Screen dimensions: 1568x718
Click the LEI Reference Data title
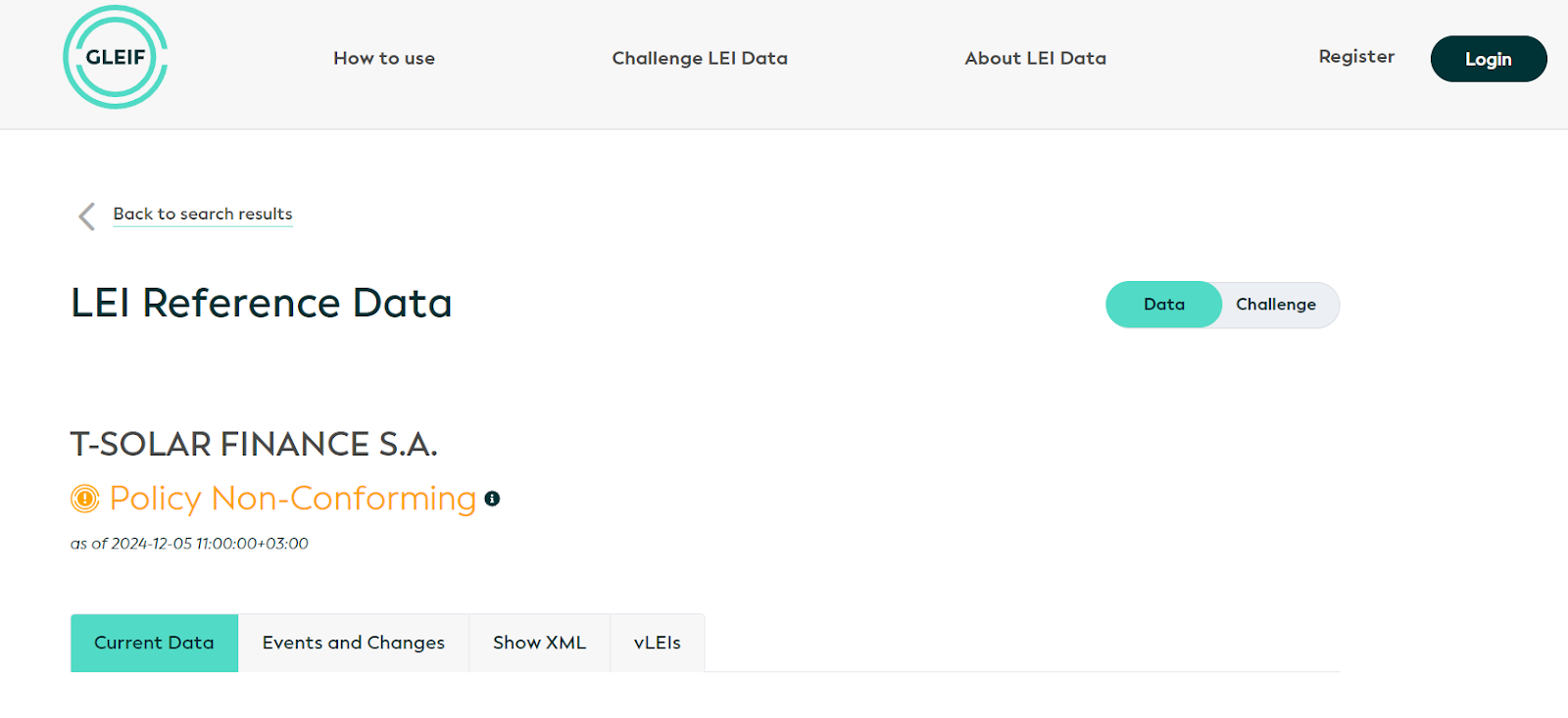[x=261, y=304]
